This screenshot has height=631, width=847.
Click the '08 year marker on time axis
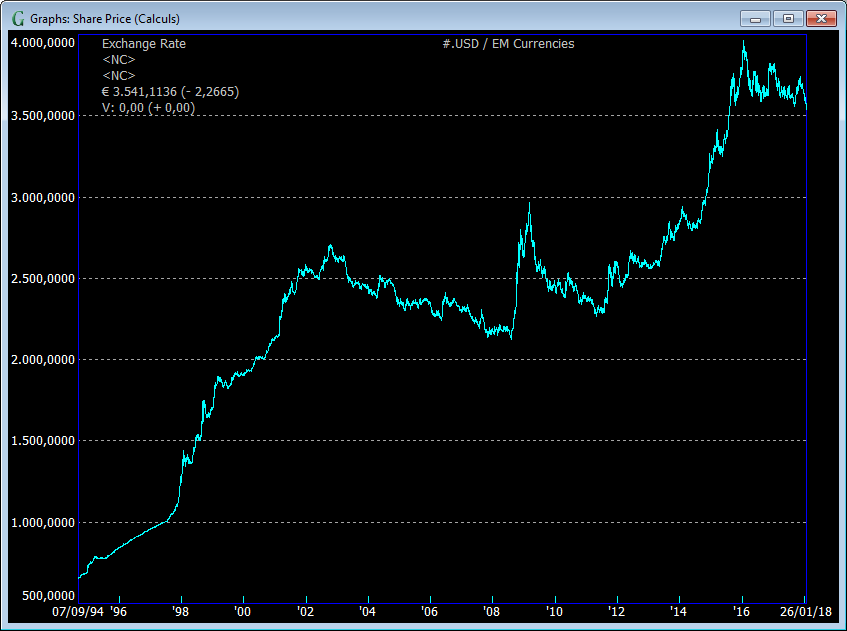point(491,613)
